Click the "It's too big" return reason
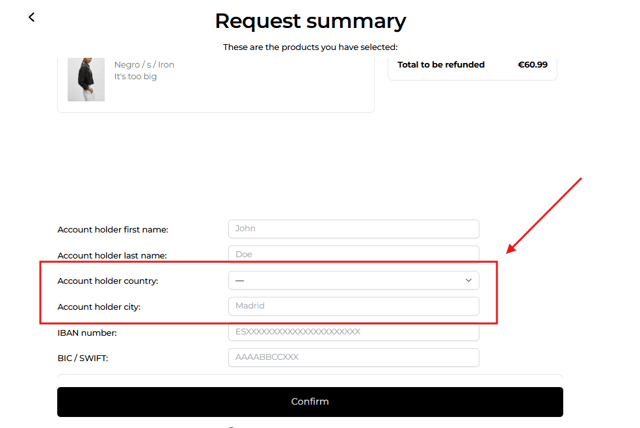 click(136, 76)
